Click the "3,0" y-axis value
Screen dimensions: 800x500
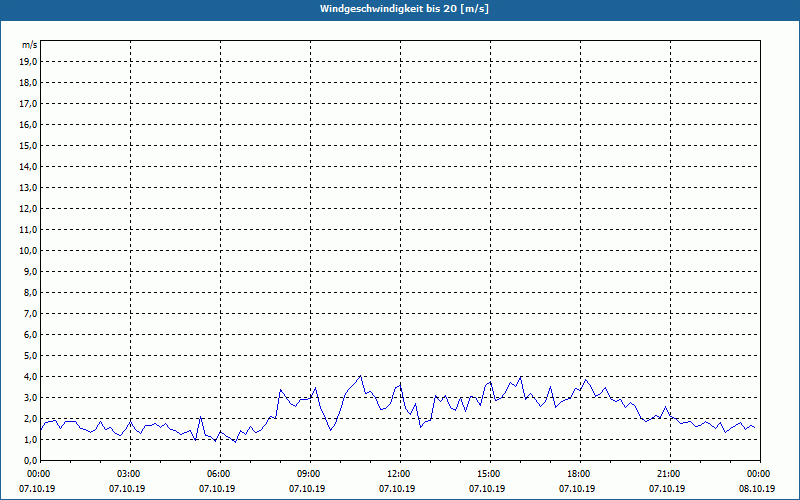pyautogui.click(x=31, y=397)
